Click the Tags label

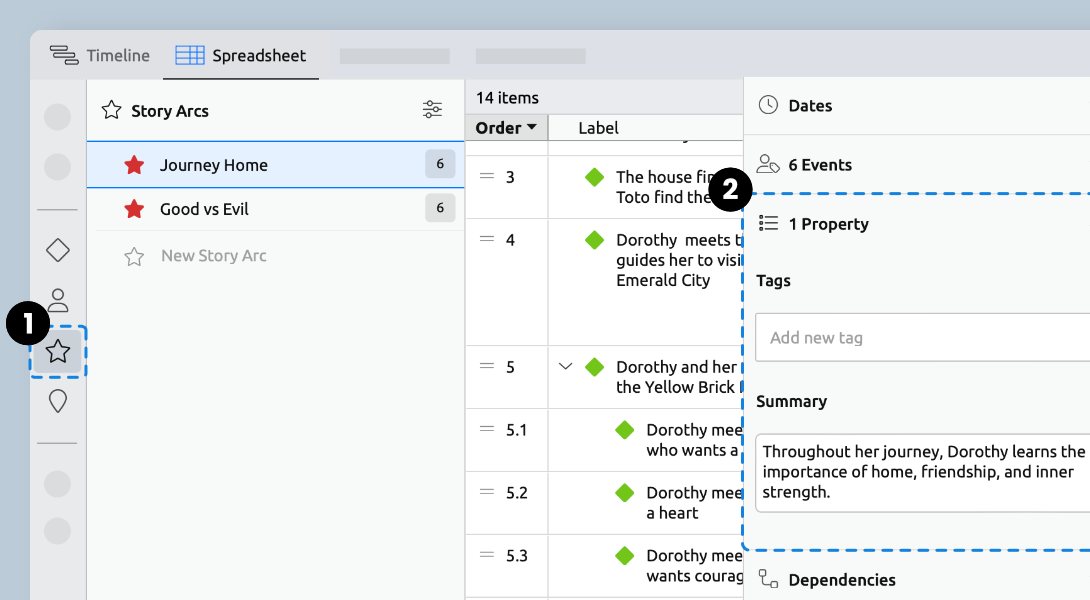tap(774, 281)
